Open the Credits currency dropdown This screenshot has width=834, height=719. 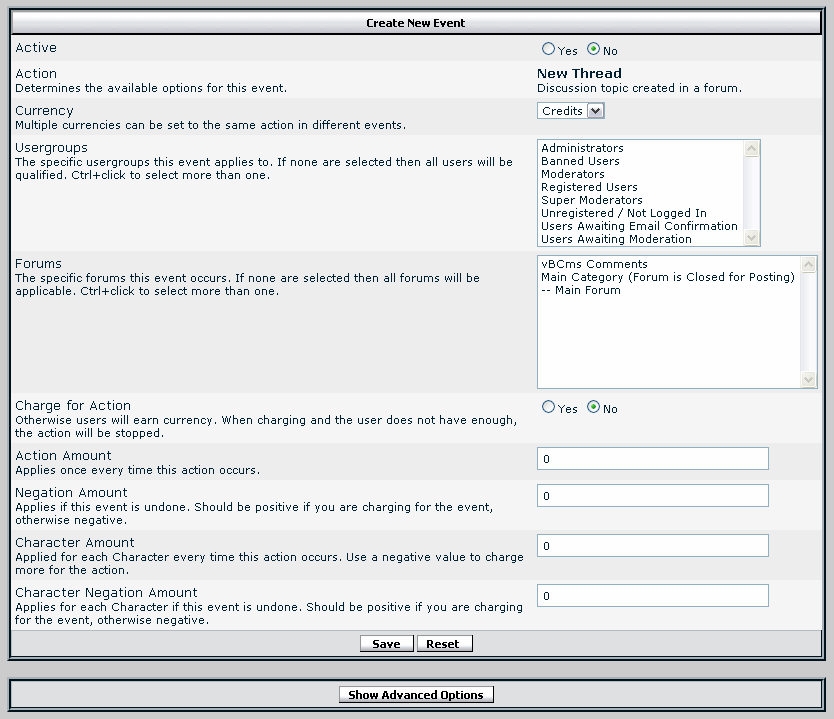[571, 111]
